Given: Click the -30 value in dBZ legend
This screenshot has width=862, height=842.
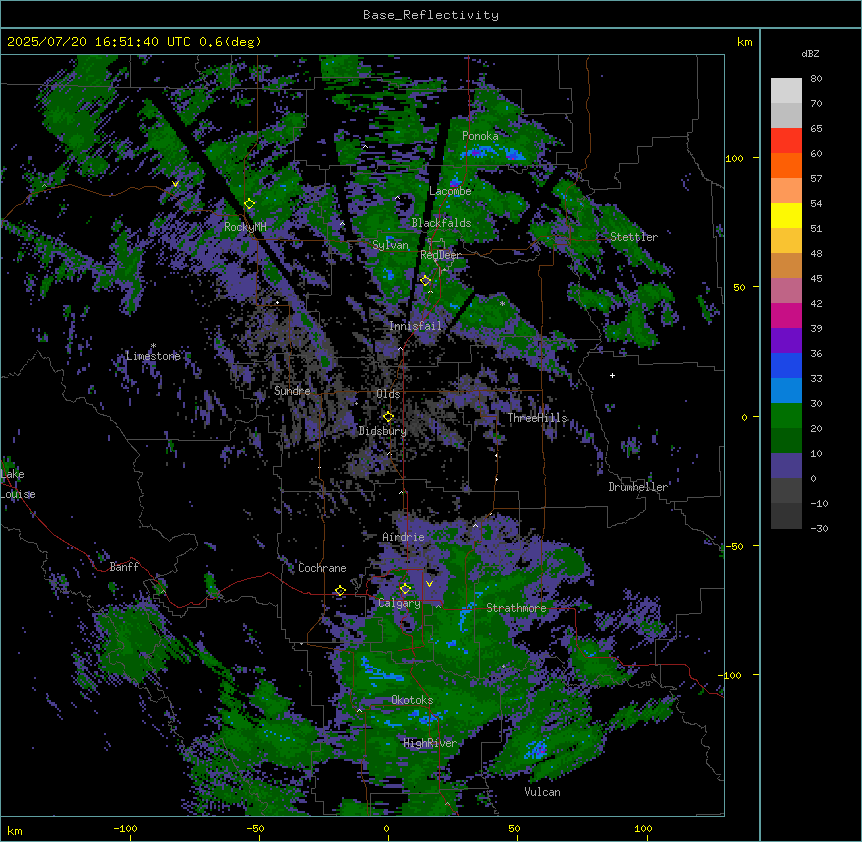Looking at the screenshot, I should (819, 529).
